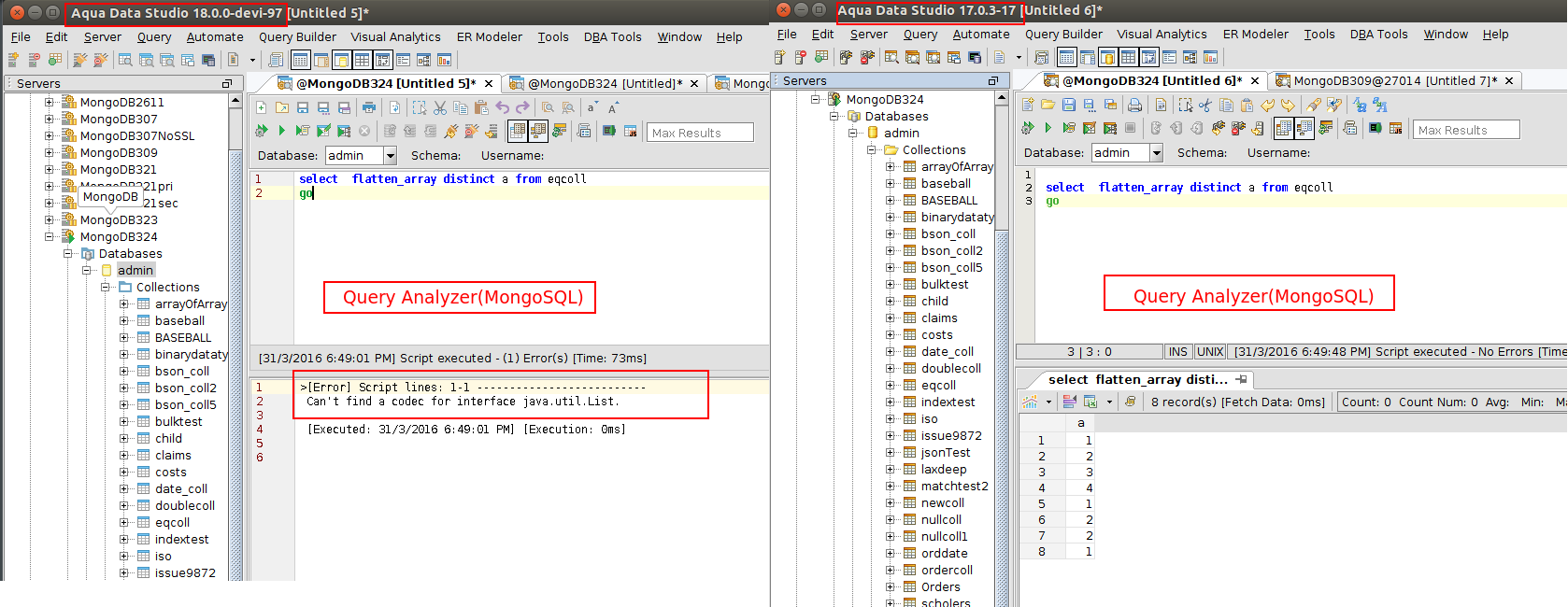Toggle fourth bordered table button in left main toolbar

click(x=362, y=60)
